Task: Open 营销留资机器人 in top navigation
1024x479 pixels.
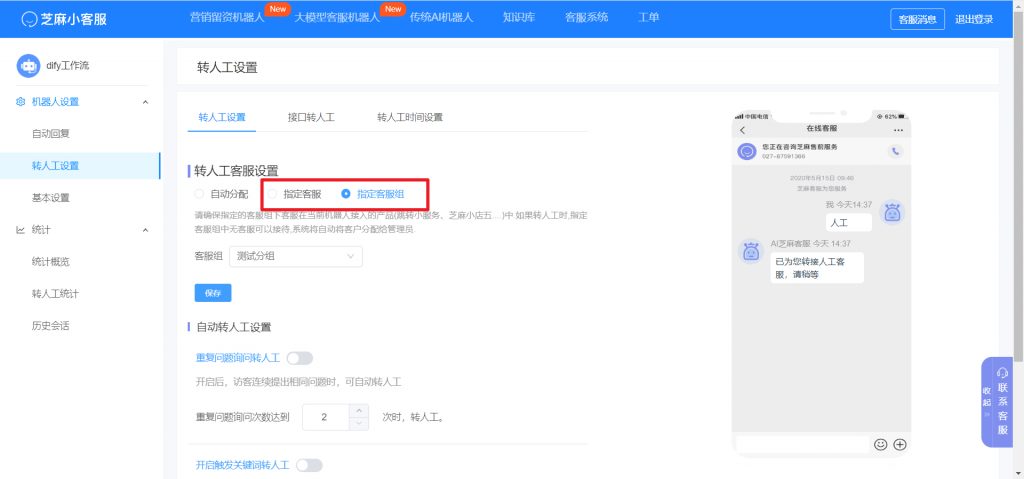Action: tap(227, 18)
